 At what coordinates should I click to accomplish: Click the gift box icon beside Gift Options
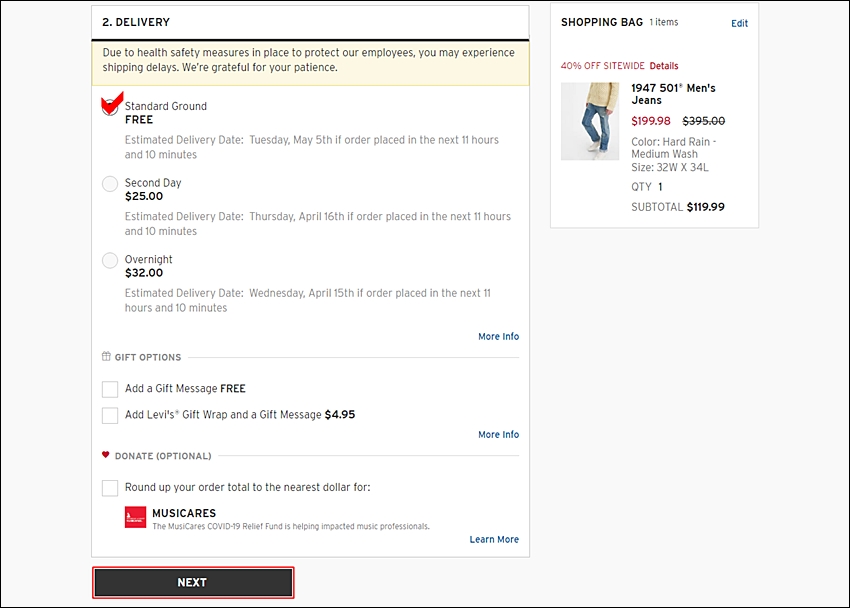106,357
